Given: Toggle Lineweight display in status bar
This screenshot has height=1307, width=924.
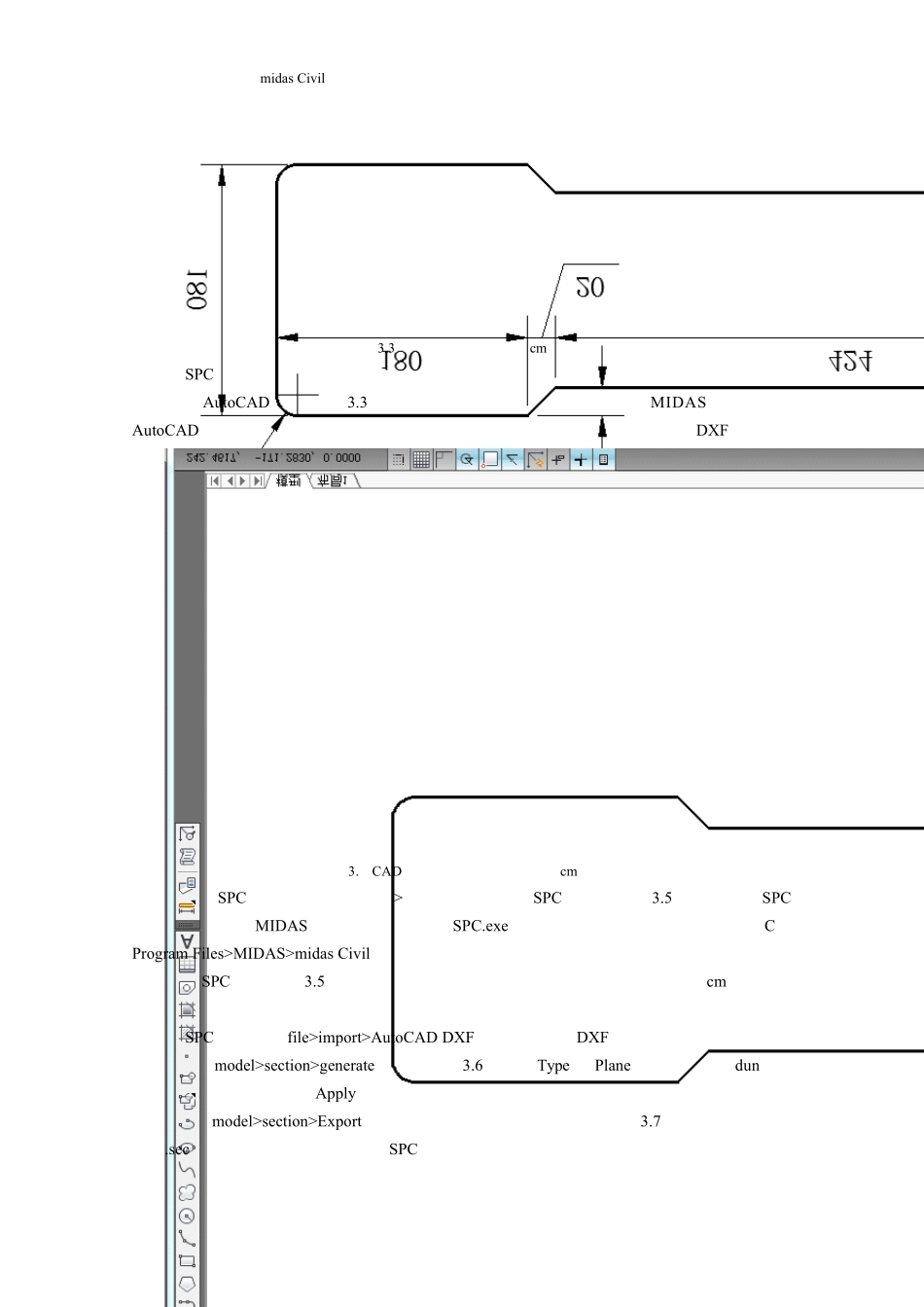Looking at the screenshot, I should [x=581, y=459].
